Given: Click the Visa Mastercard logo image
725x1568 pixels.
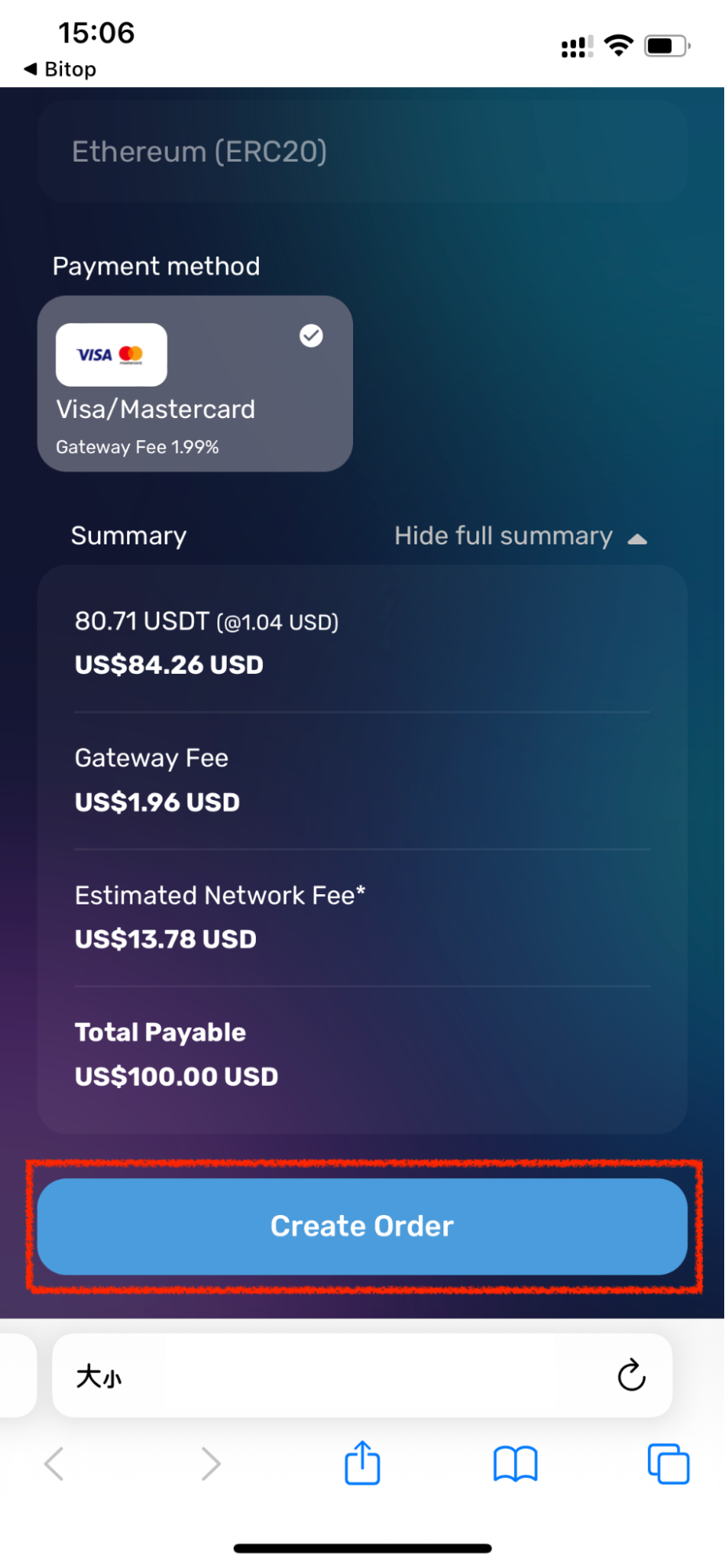Looking at the screenshot, I should 111,355.
